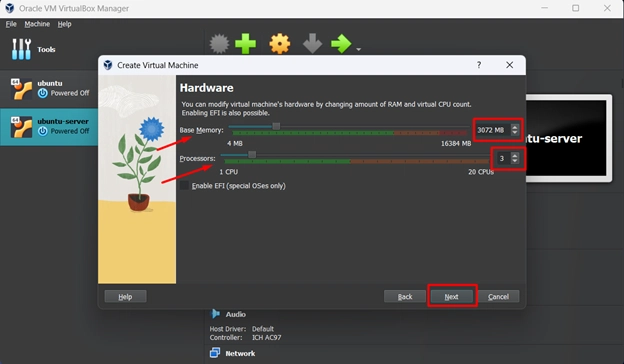Maximize the VirtualBox Manager window
The height and width of the screenshot is (364, 624).
575,8
